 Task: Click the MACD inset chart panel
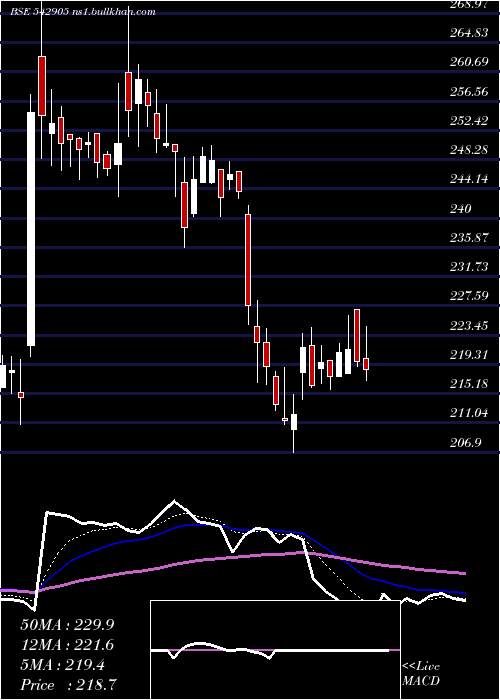click(275, 650)
